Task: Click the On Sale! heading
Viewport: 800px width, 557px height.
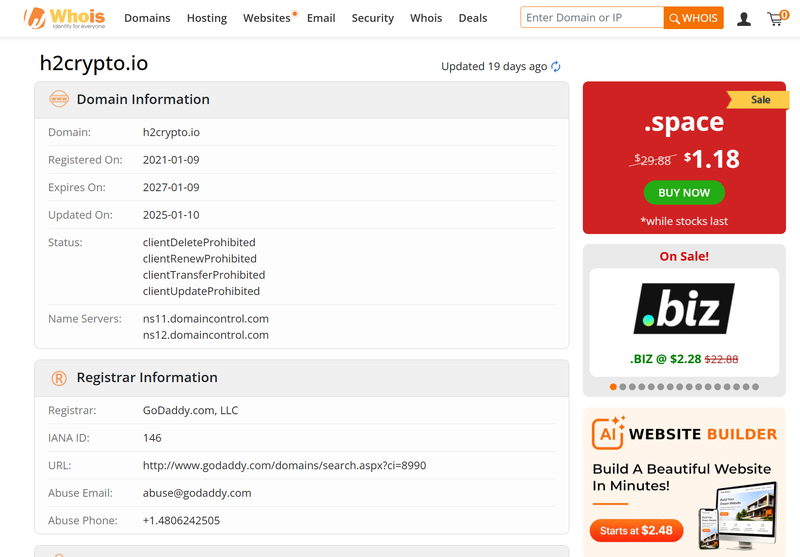Action: (x=684, y=256)
